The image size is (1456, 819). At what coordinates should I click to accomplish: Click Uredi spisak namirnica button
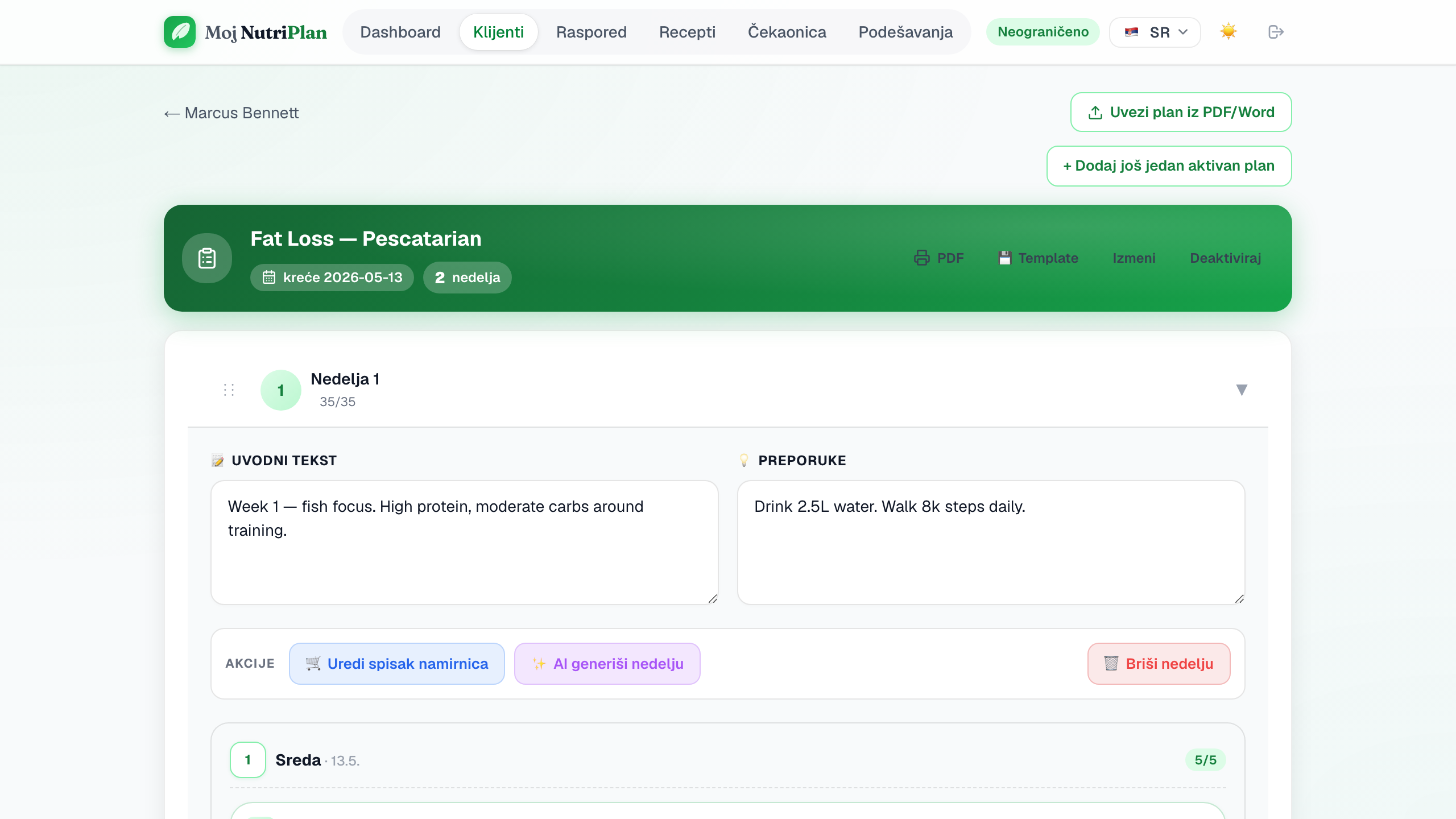pyautogui.click(x=397, y=664)
